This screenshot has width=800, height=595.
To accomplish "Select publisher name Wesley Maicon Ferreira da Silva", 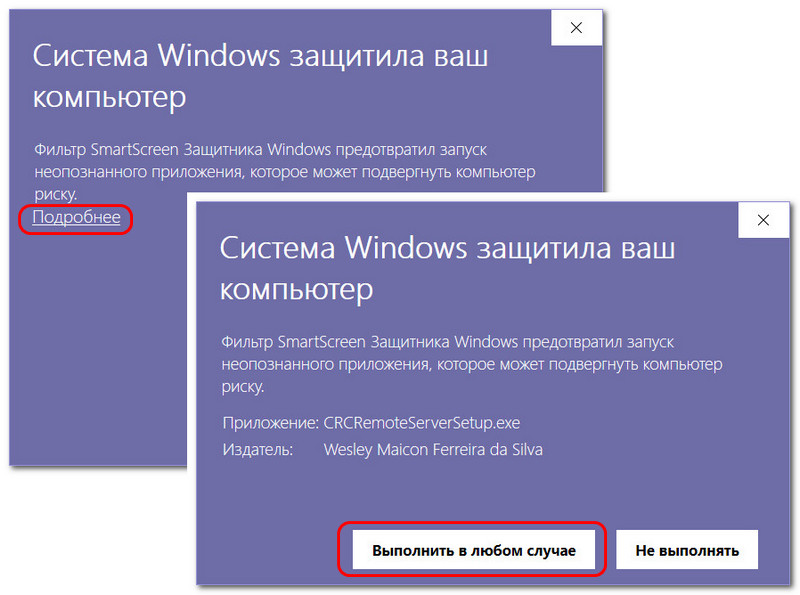I will coord(433,450).
